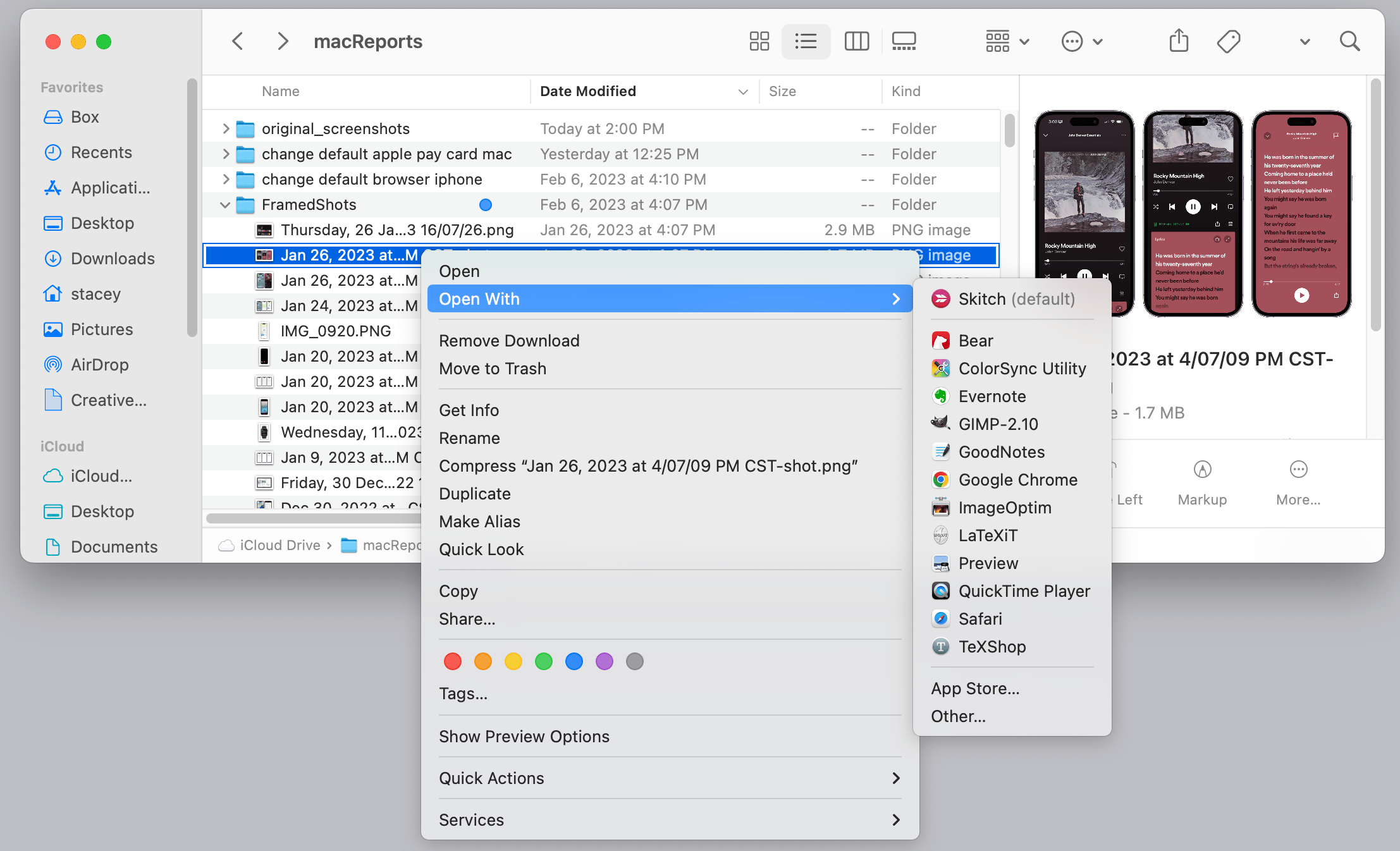The image size is (1400, 851).
Task: Expand change default browser iphone folder
Action: point(226,180)
